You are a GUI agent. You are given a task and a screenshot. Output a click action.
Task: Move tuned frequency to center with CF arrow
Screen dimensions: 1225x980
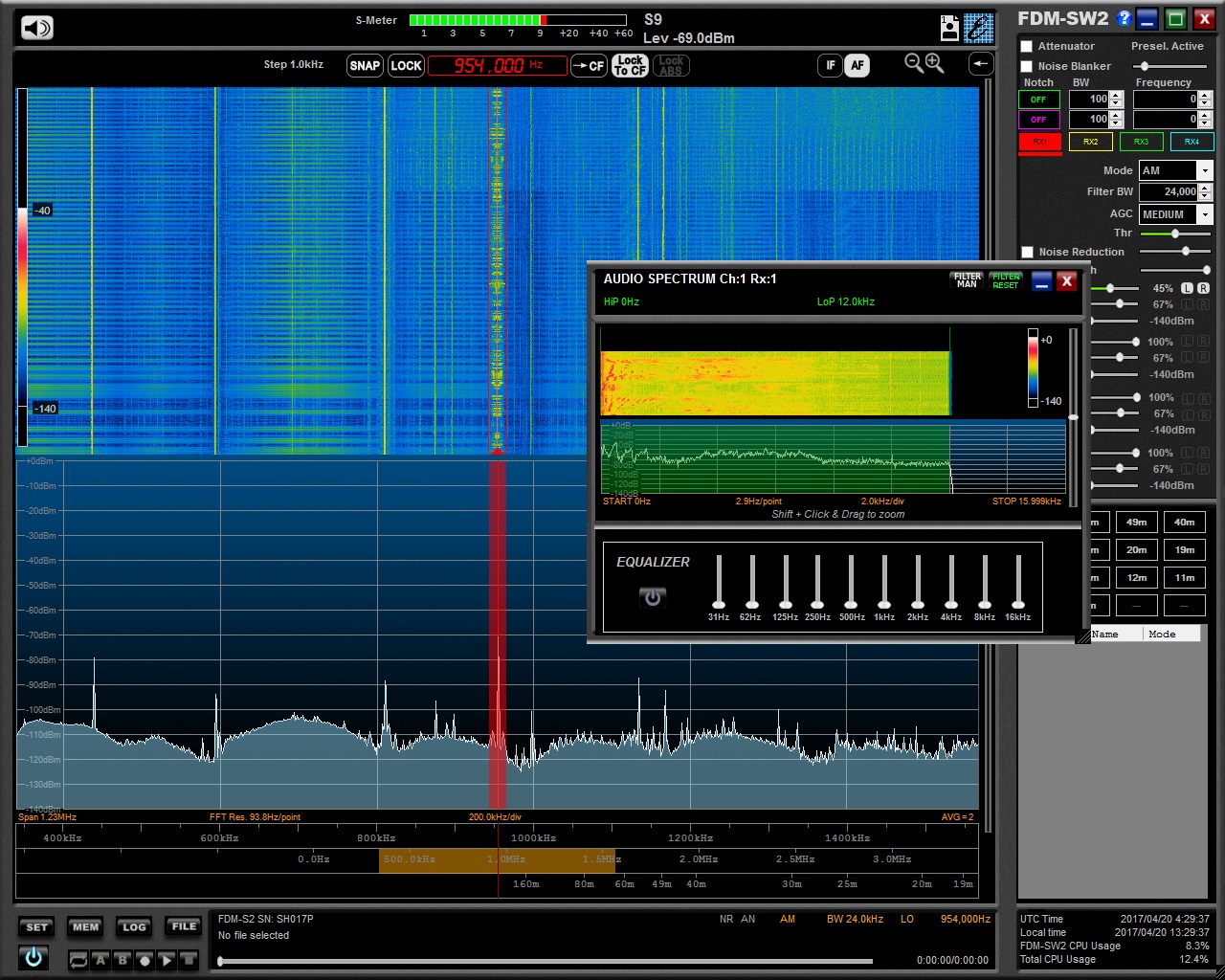tap(589, 66)
